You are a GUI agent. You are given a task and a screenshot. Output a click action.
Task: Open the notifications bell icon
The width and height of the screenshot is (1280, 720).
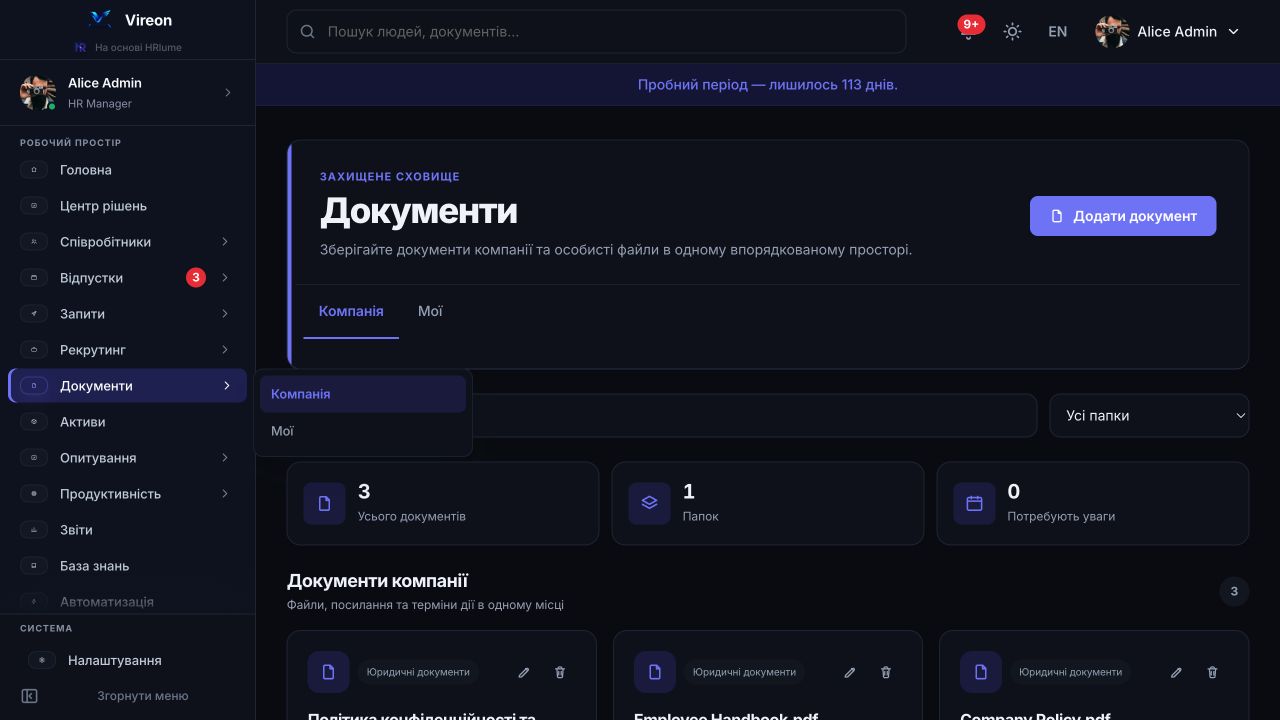968,32
